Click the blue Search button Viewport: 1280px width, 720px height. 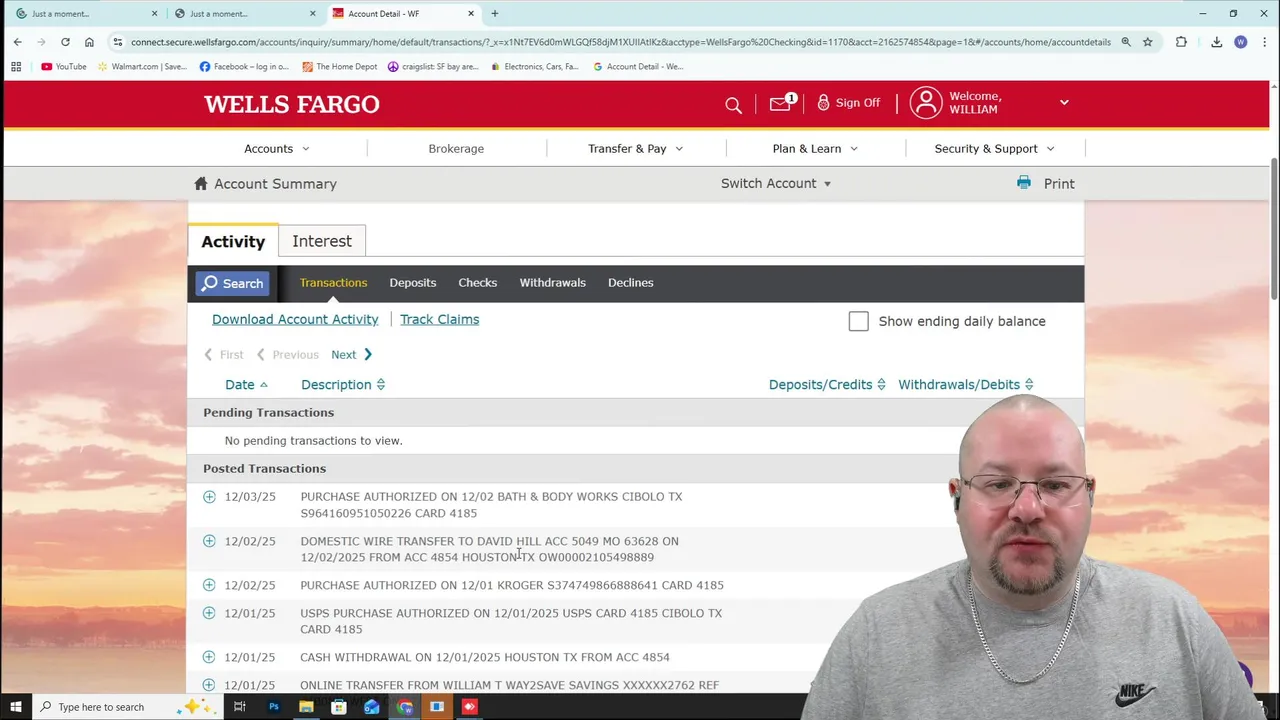(x=232, y=283)
